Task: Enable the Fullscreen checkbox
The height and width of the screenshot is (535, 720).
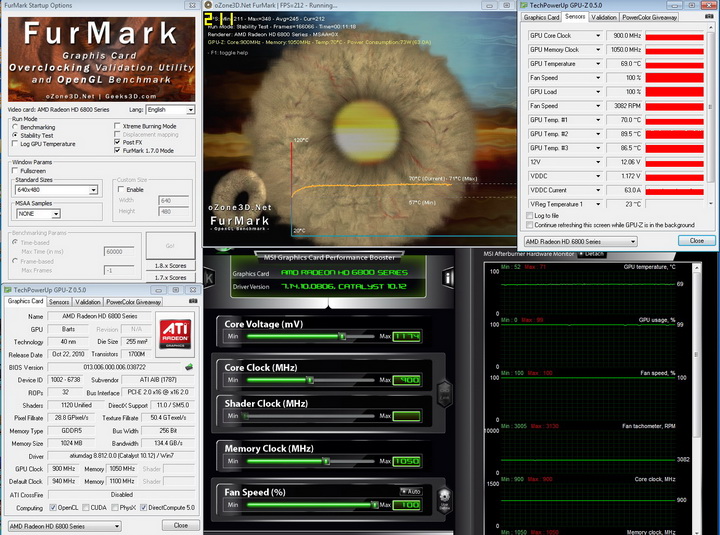Action: click(x=15, y=170)
